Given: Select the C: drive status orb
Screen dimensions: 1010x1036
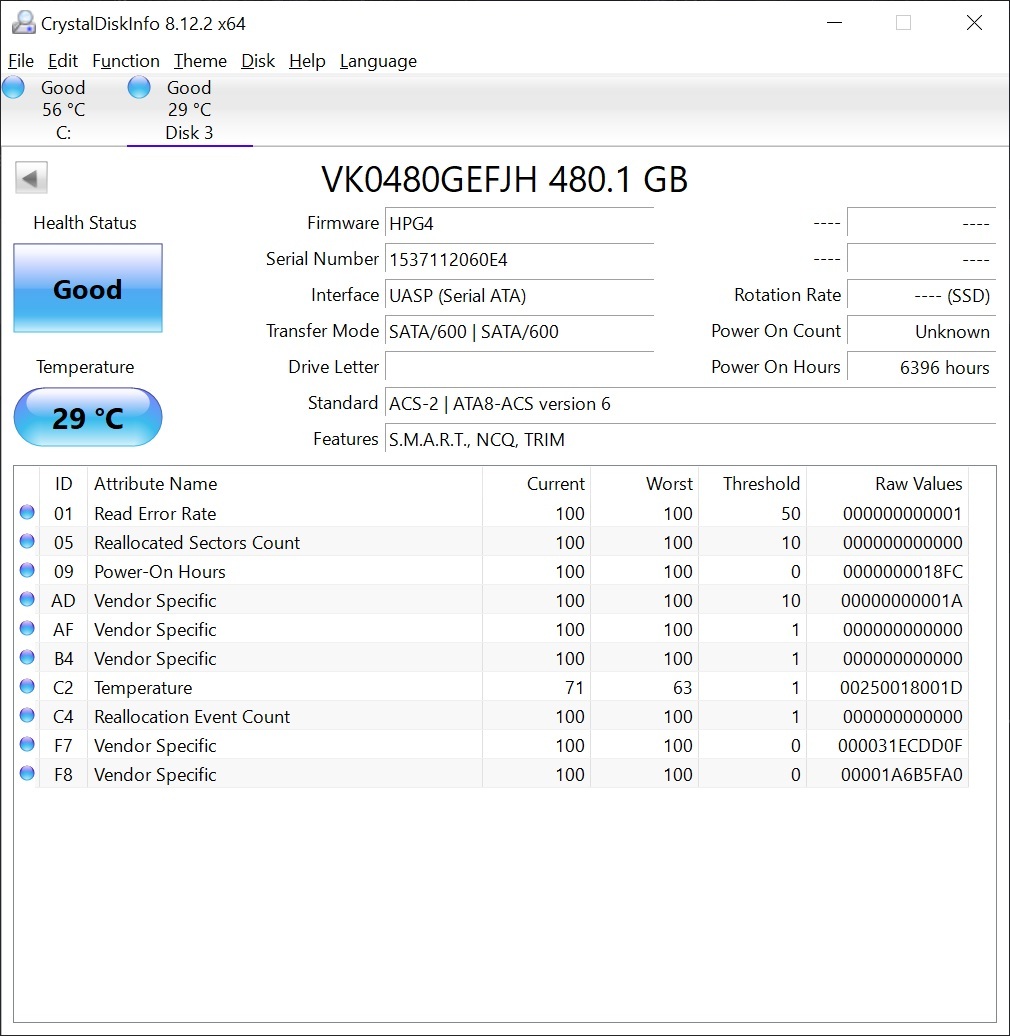Looking at the screenshot, I should coord(13,87).
